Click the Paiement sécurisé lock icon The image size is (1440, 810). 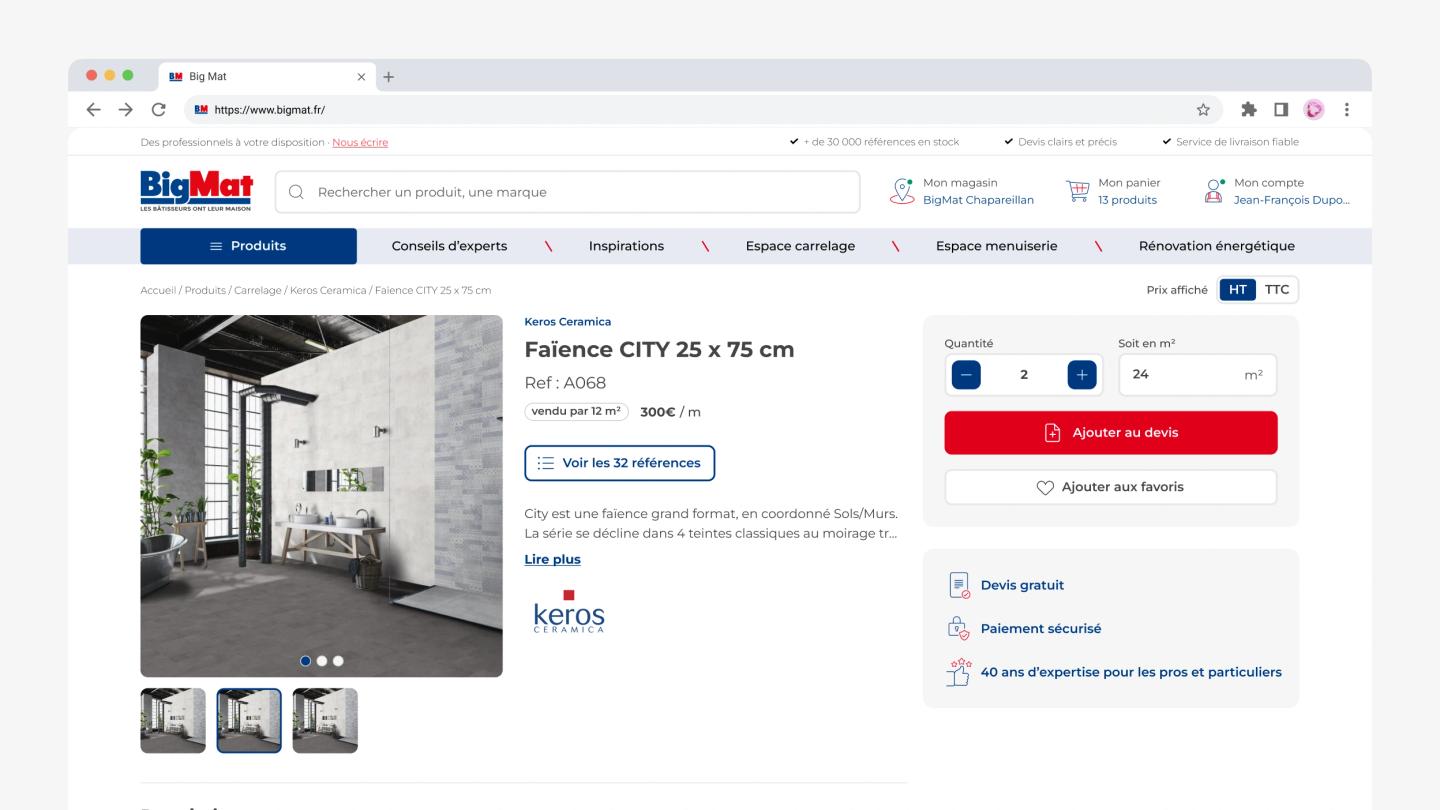959,629
